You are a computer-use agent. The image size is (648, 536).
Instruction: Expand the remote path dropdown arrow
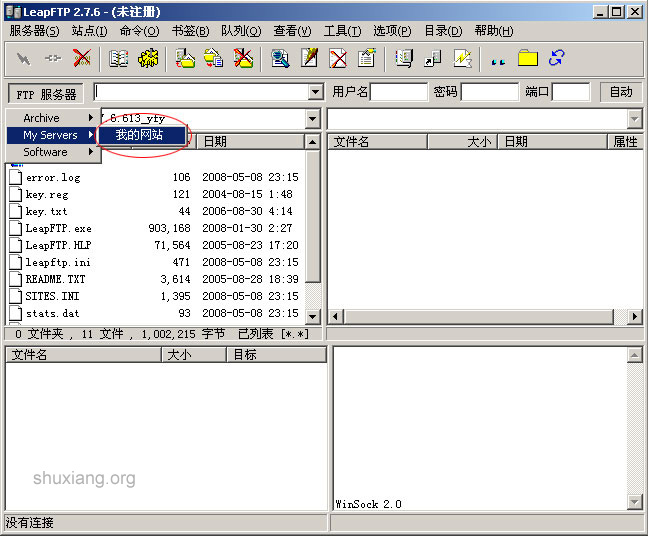[x=634, y=119]
